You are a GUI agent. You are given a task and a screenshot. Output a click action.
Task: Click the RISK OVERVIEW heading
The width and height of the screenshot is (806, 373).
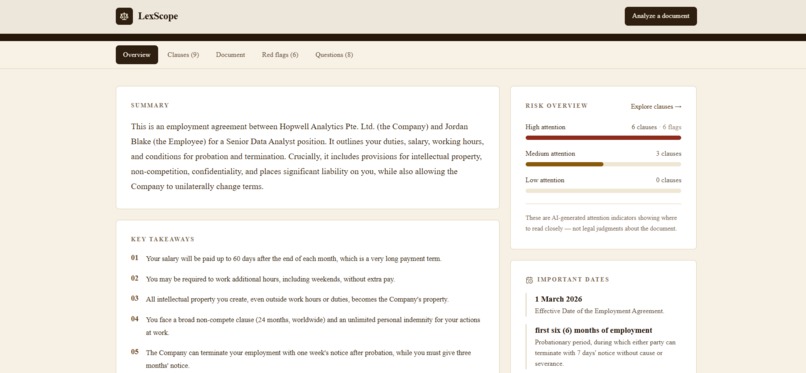556,106
